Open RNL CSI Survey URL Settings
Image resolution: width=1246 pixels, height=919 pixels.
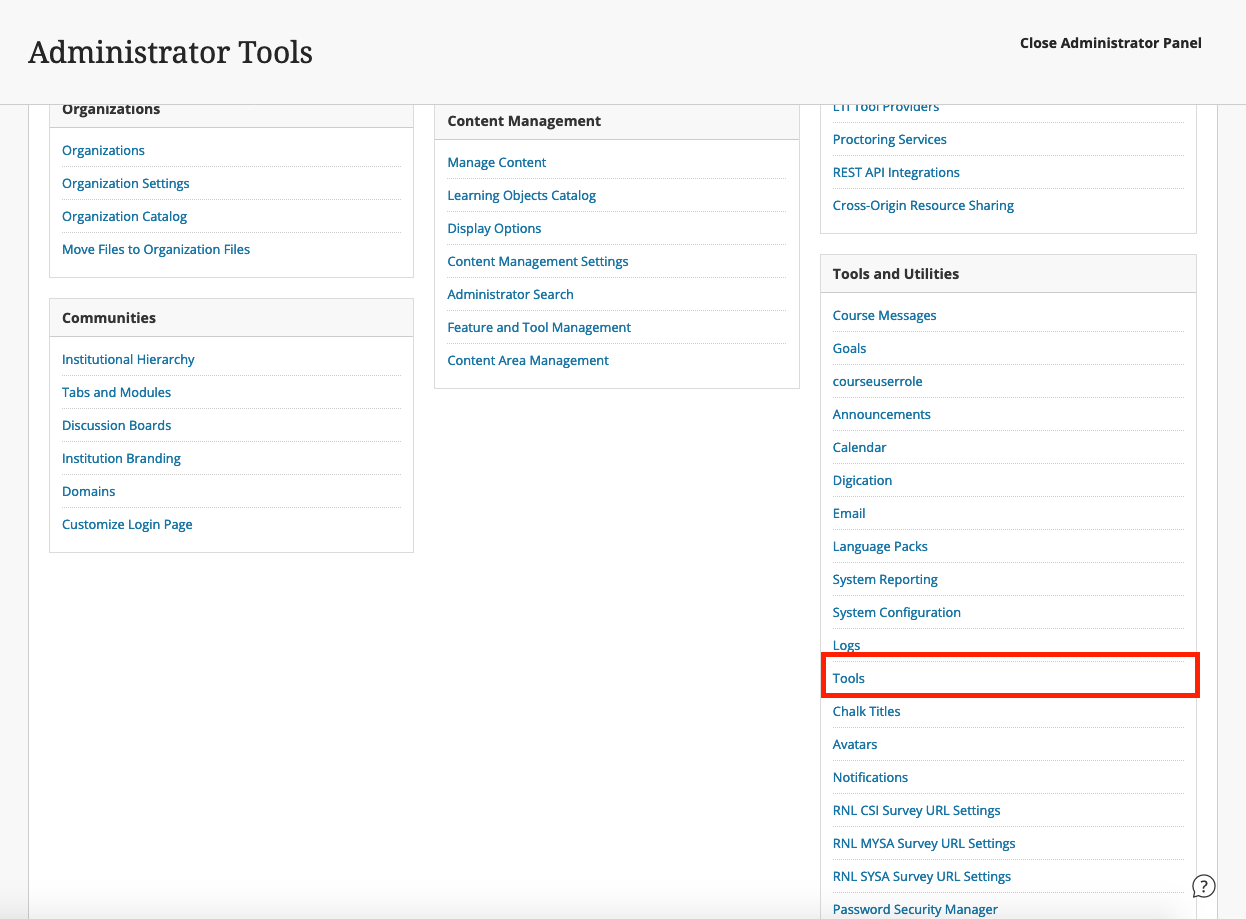click(x=916, y=810)
